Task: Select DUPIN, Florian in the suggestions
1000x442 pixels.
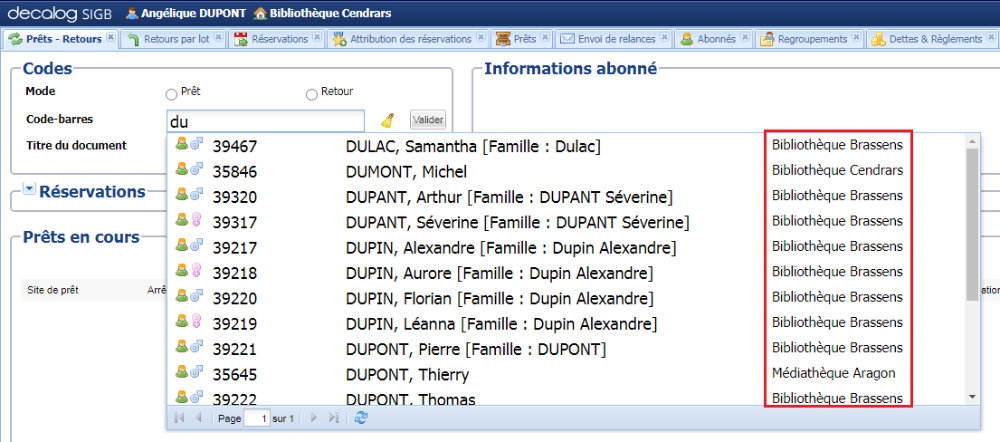Action: point(499,298)
